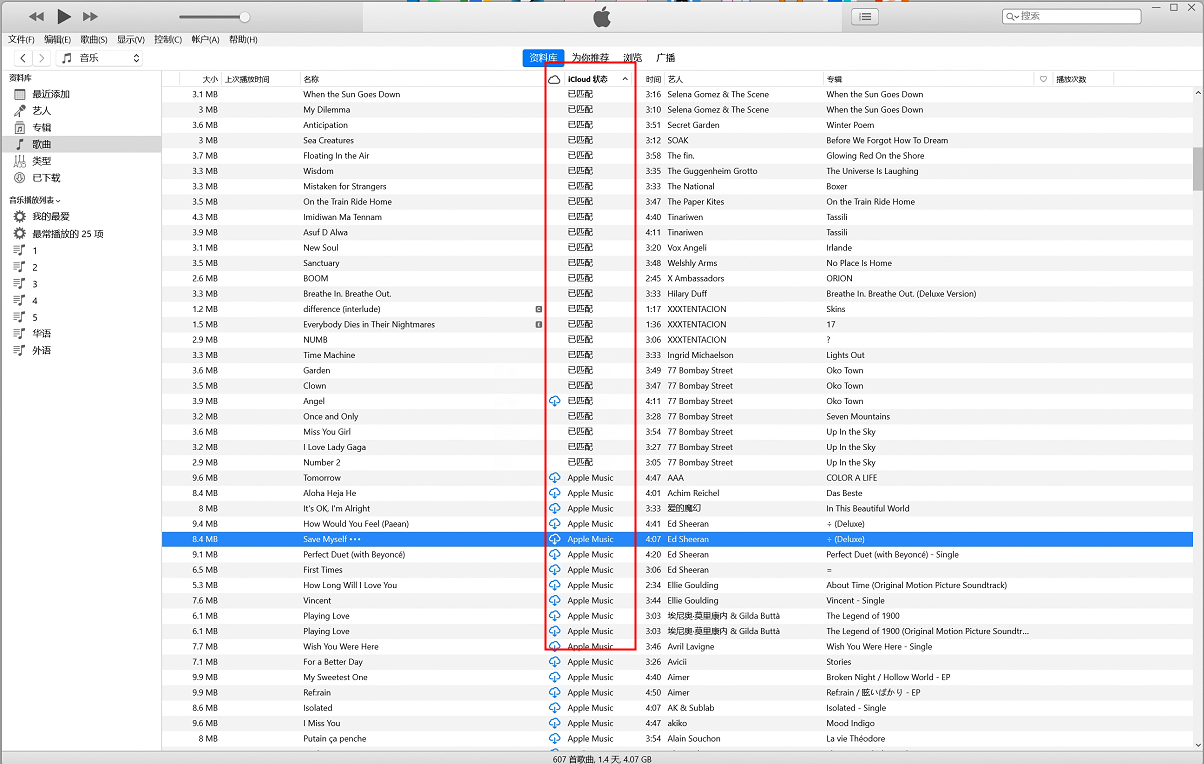This screenshot has height=764, width=1204.
Task: Click the Play button in the top bar
Action: pos(64,16)
